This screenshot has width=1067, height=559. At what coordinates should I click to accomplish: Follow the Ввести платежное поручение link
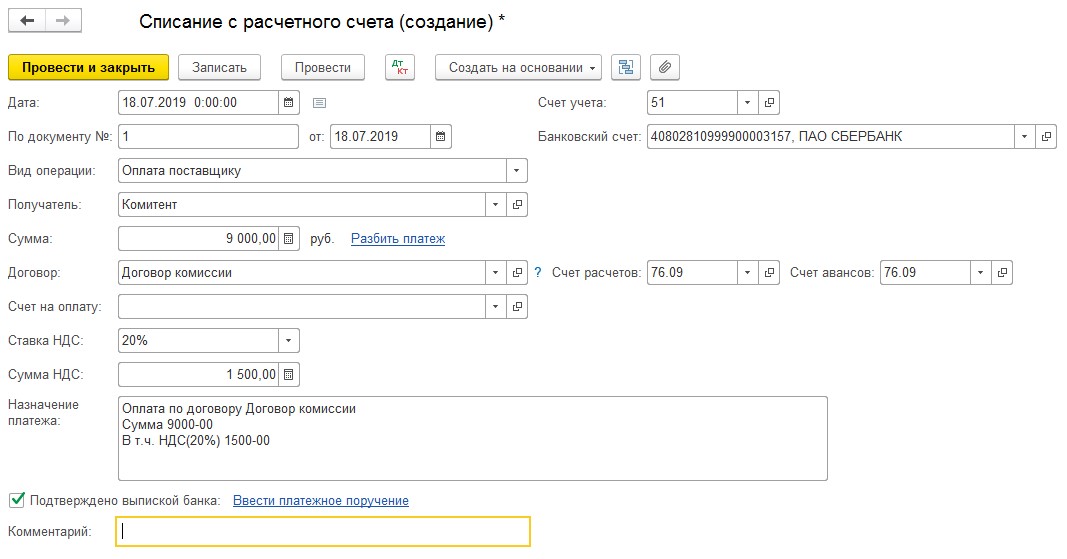pos(320,500)
